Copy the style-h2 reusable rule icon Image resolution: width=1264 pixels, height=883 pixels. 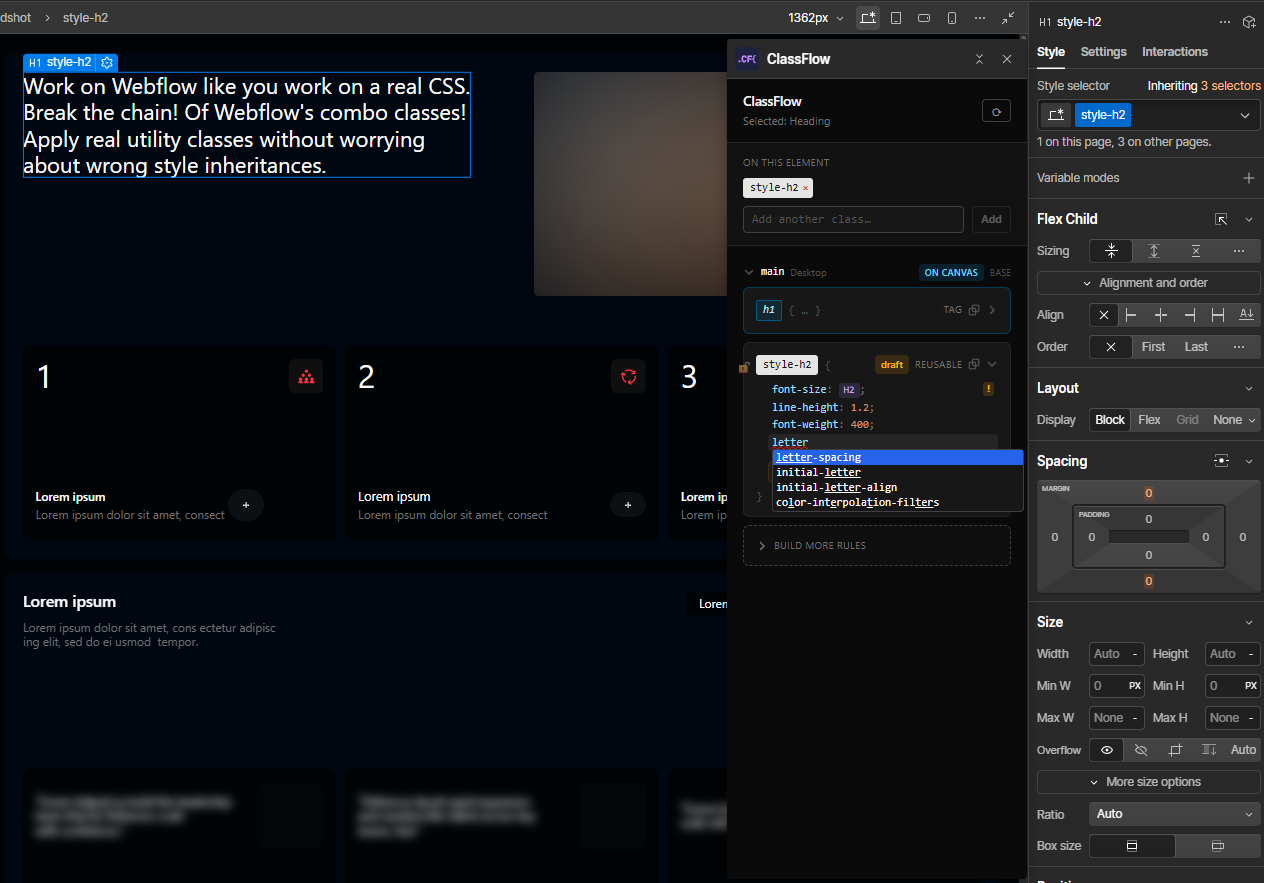coord(973,365)
